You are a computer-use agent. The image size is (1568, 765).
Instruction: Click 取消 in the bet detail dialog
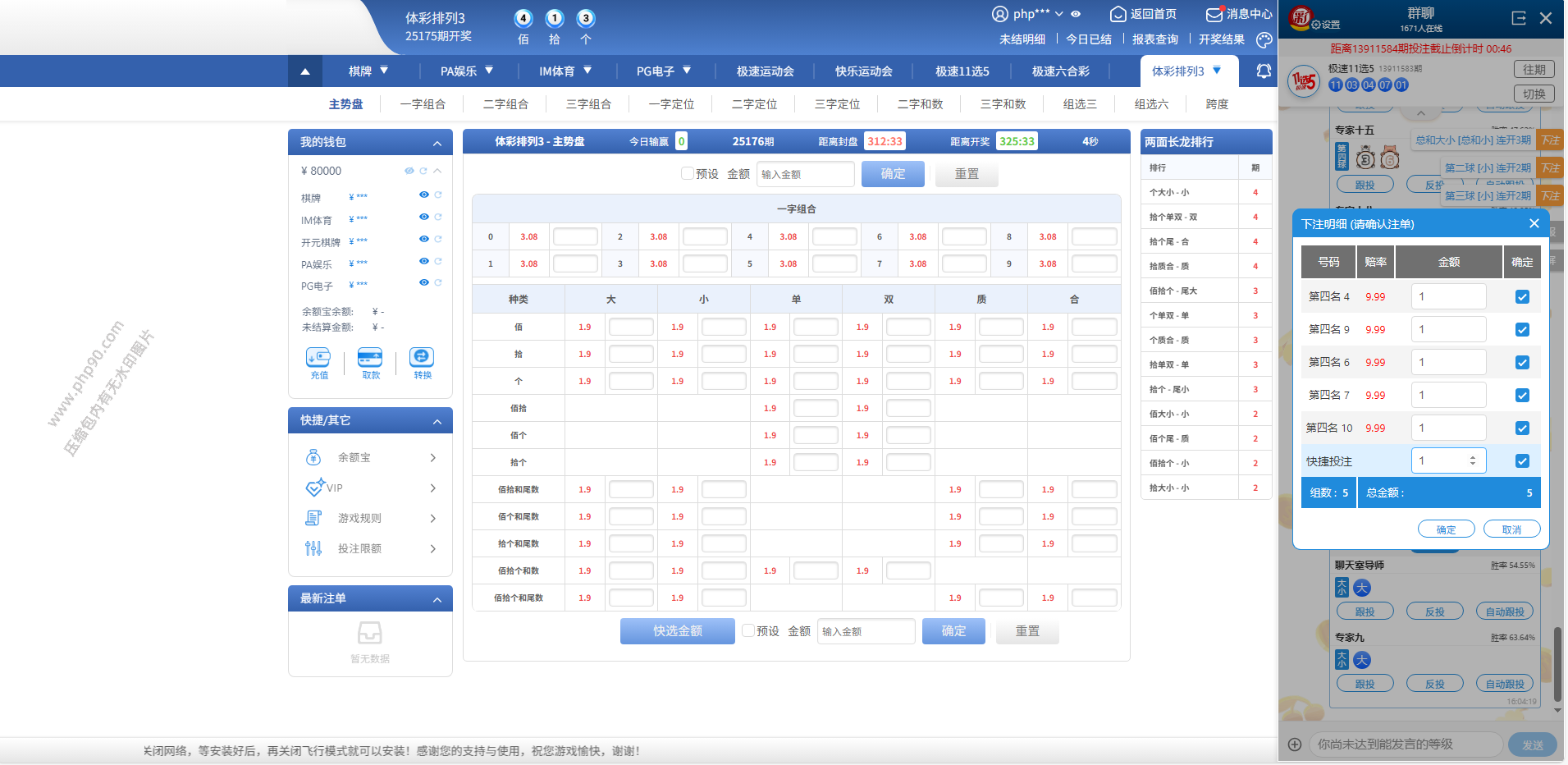[x=1511, y=529]
